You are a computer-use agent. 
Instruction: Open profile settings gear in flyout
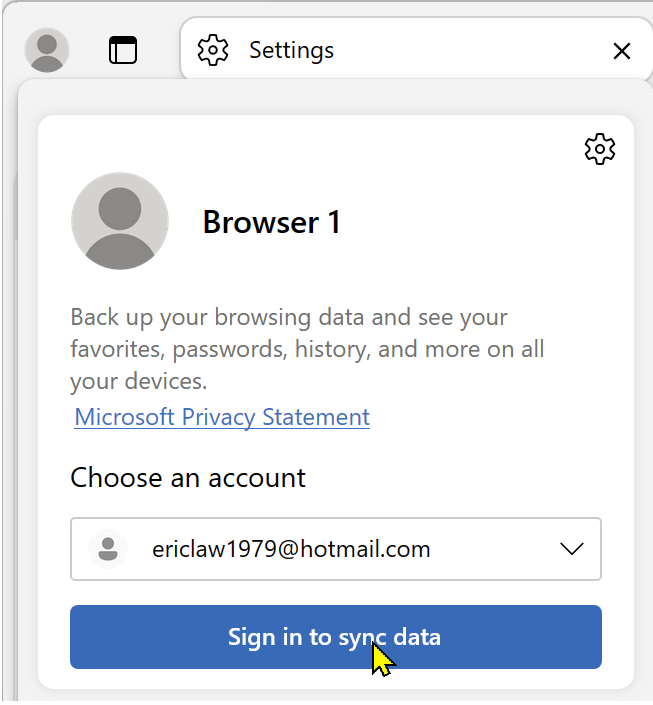click(599, 149)
